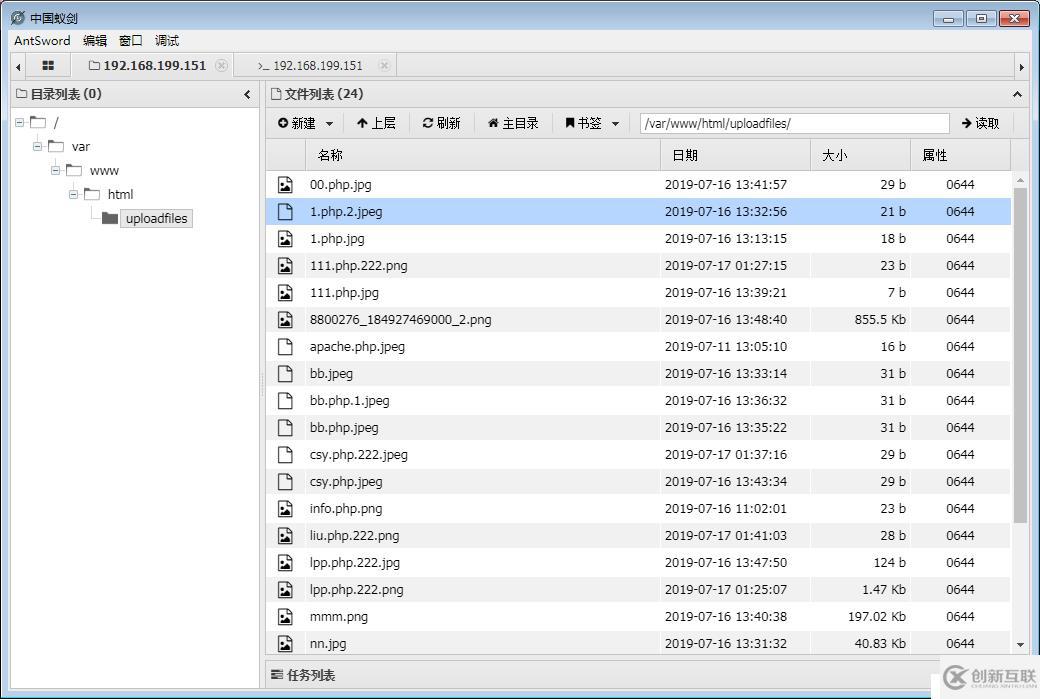This screenshot has height=699, width=1040.
Task: Click the 读取 read button
Action: click(980, 123)
